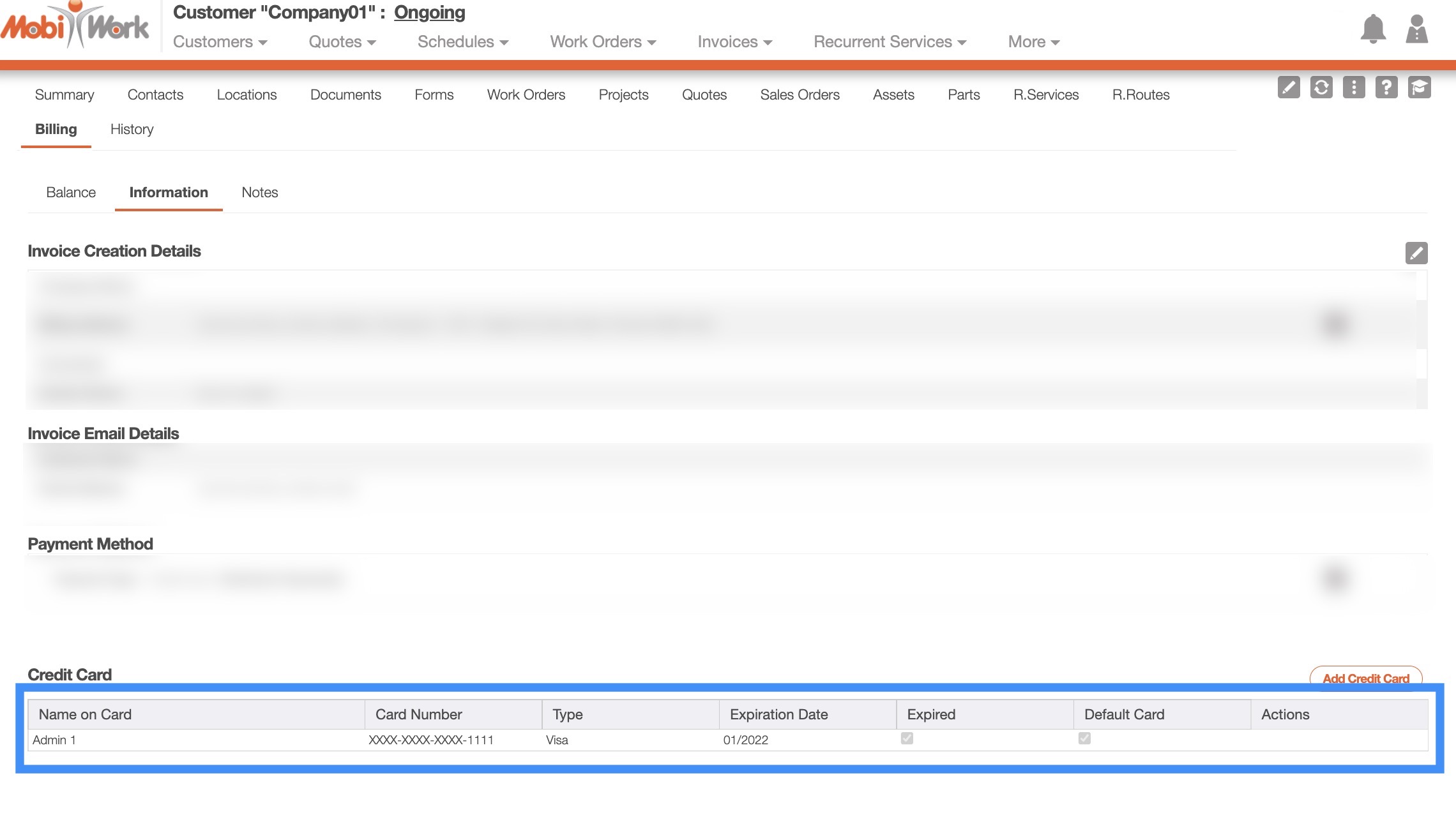The height and width of the screenshot is (840, 1456).
Task: Open the Invoices dropdown menu
Action: 734,42
